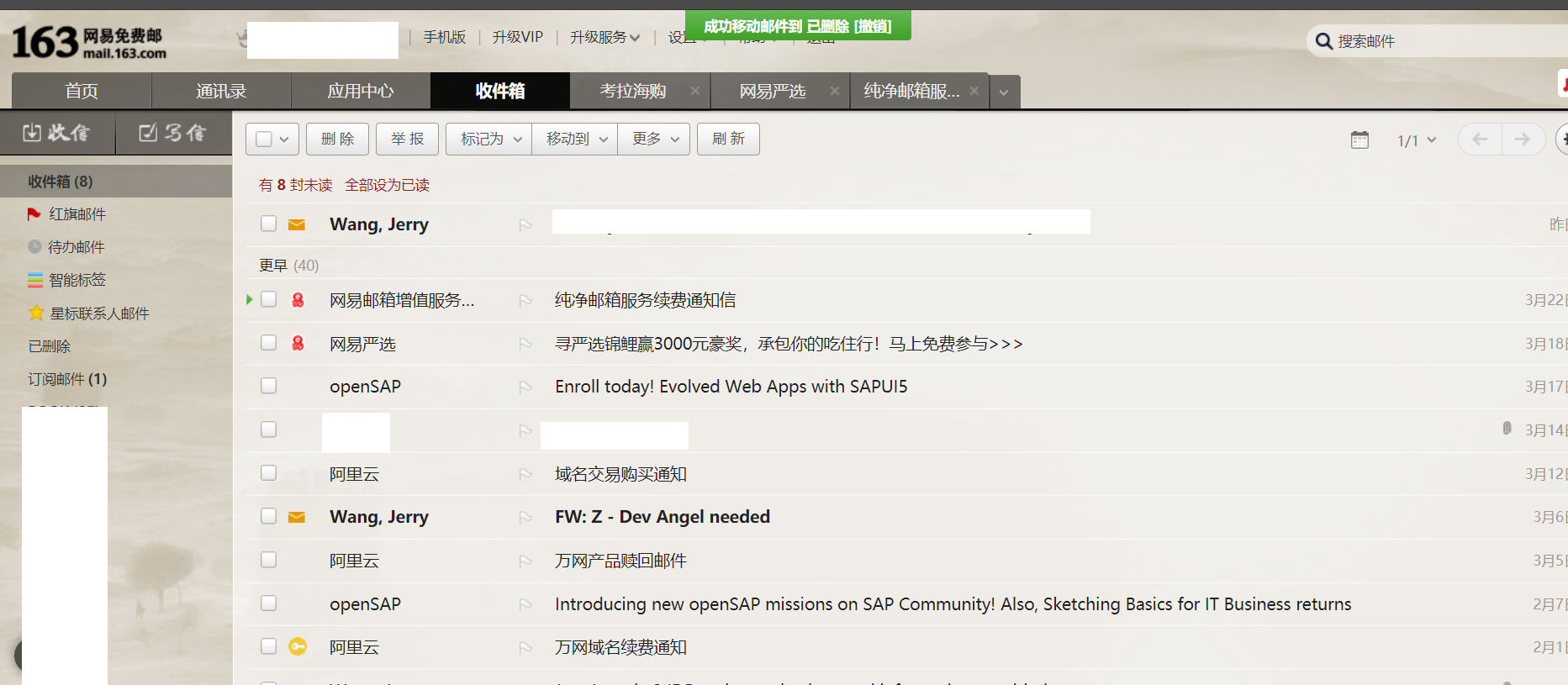The image size is (1568, 685).
Task: Open the tab overflow dropdown arrow
Action: pyautogui.click(x=1004, y=92)
